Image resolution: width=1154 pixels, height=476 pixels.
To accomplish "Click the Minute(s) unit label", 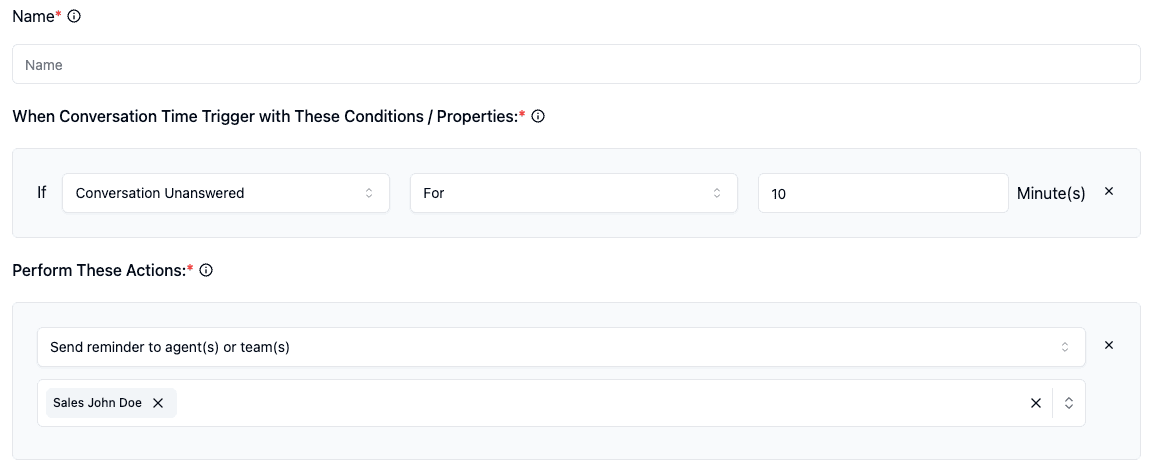I will point(1051,193).
